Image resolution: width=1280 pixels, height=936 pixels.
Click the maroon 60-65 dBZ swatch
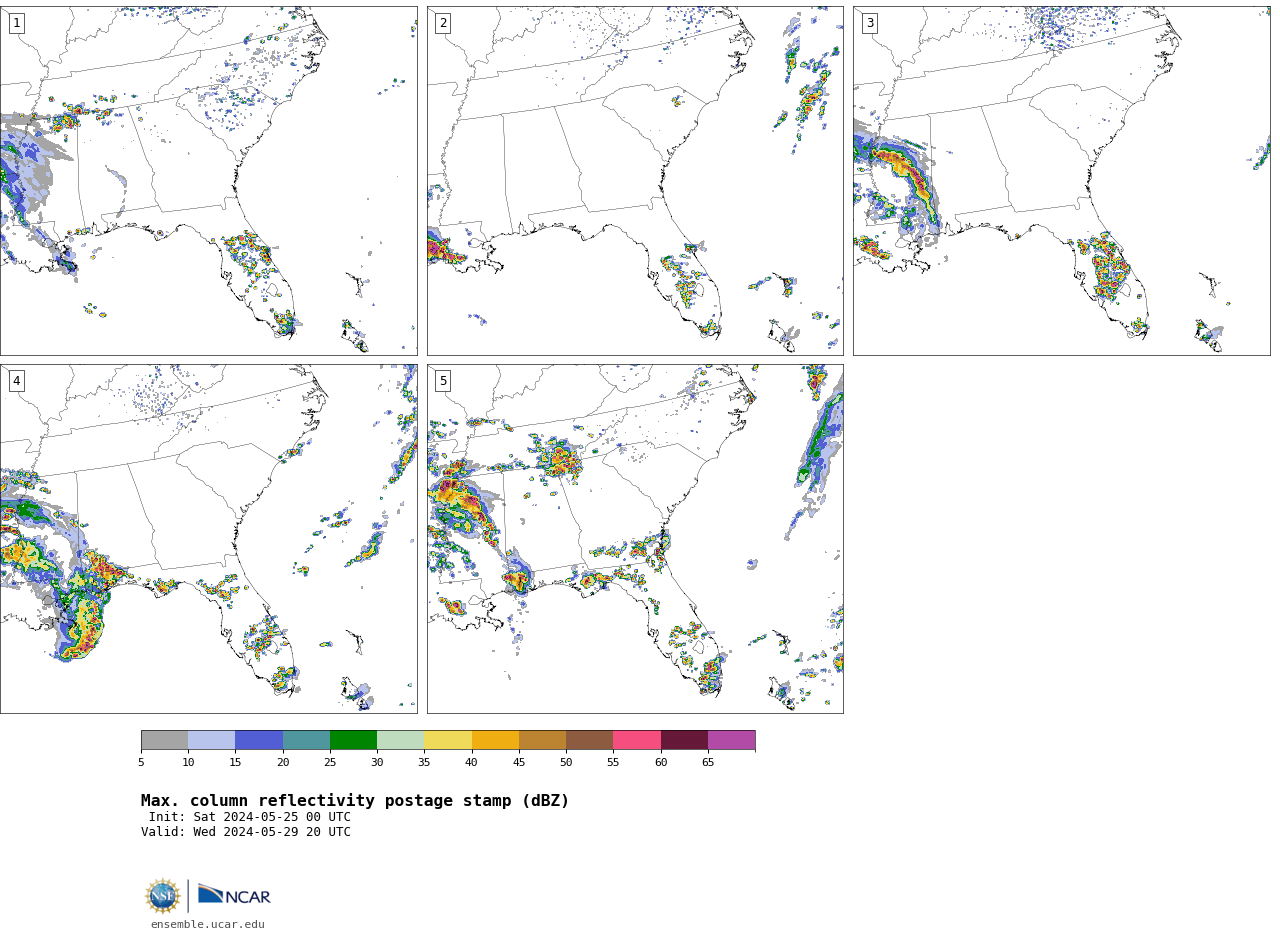684,740
